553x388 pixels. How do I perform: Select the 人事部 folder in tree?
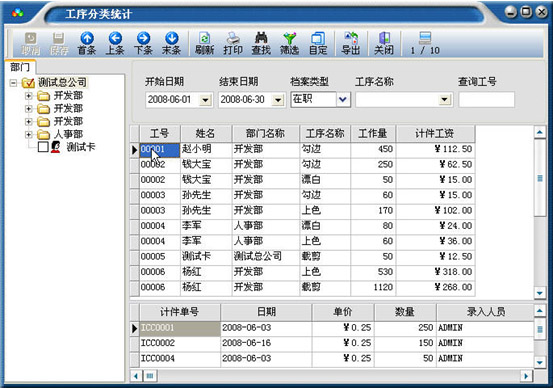coord(68,134)
